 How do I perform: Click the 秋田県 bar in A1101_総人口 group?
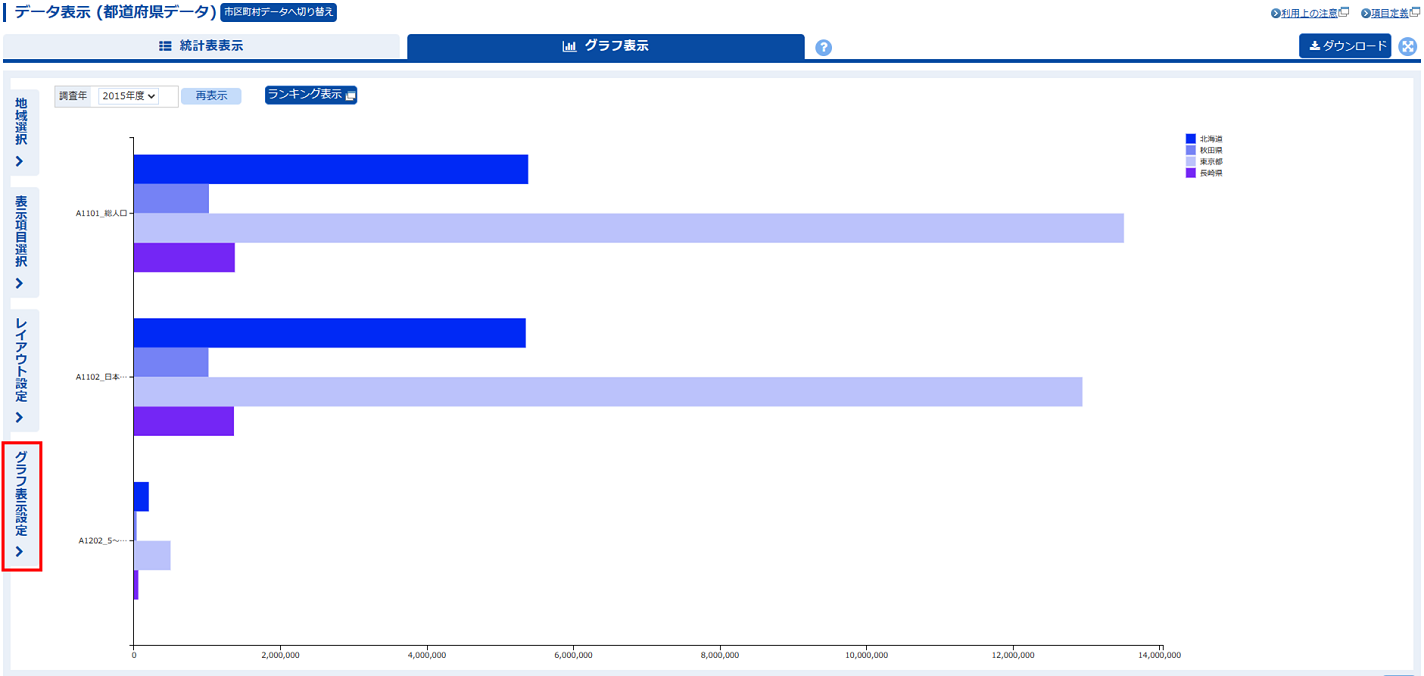[x=171, y=199]
